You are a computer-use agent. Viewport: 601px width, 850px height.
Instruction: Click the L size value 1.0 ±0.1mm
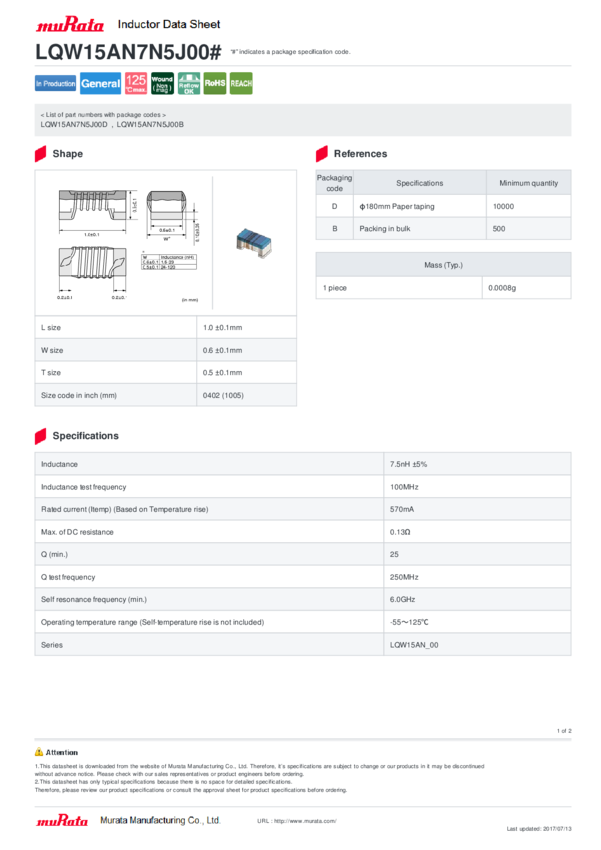[223, 328]
